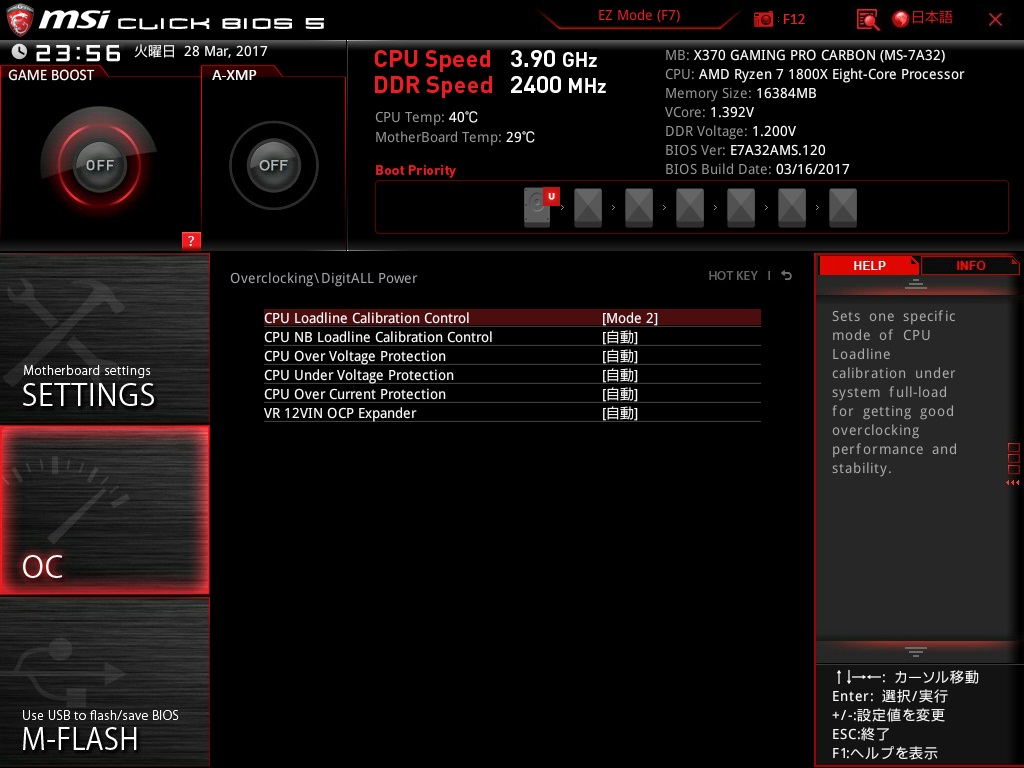
Task: Switch to EZ Mode (F7)
Action: click(x=639, y=16)
